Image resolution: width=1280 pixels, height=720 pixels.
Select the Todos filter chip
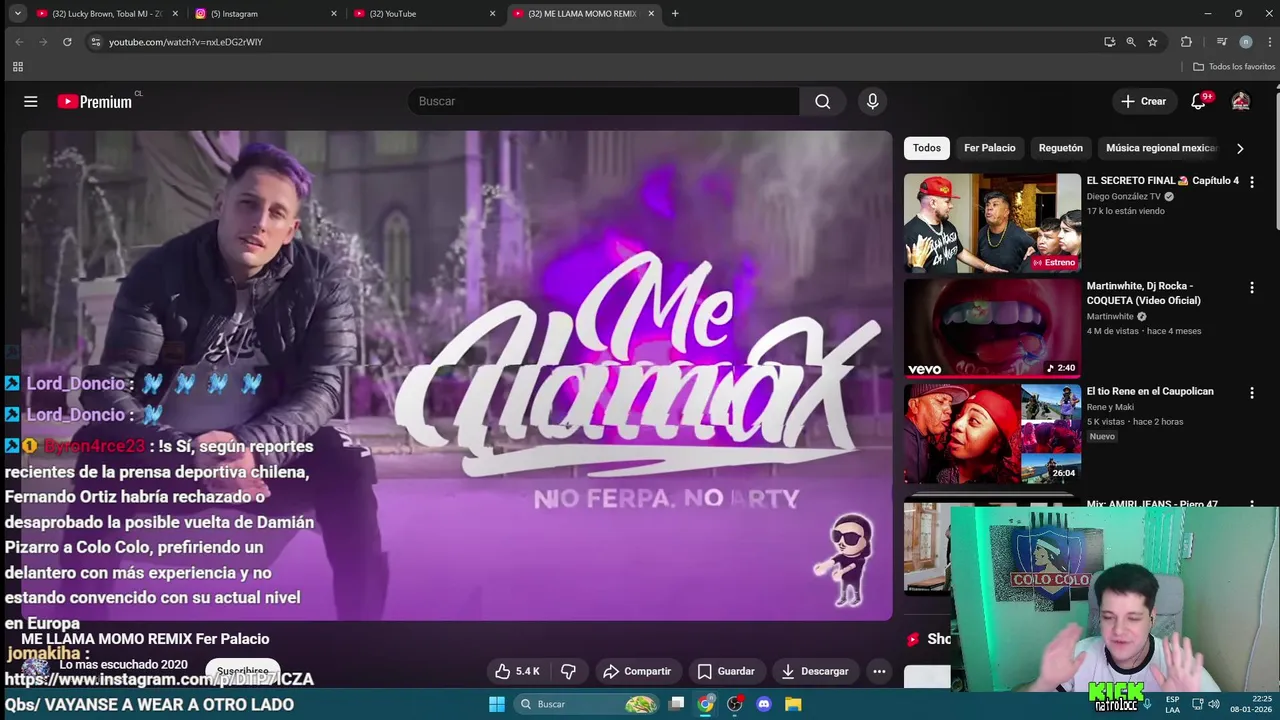point(927,148)
